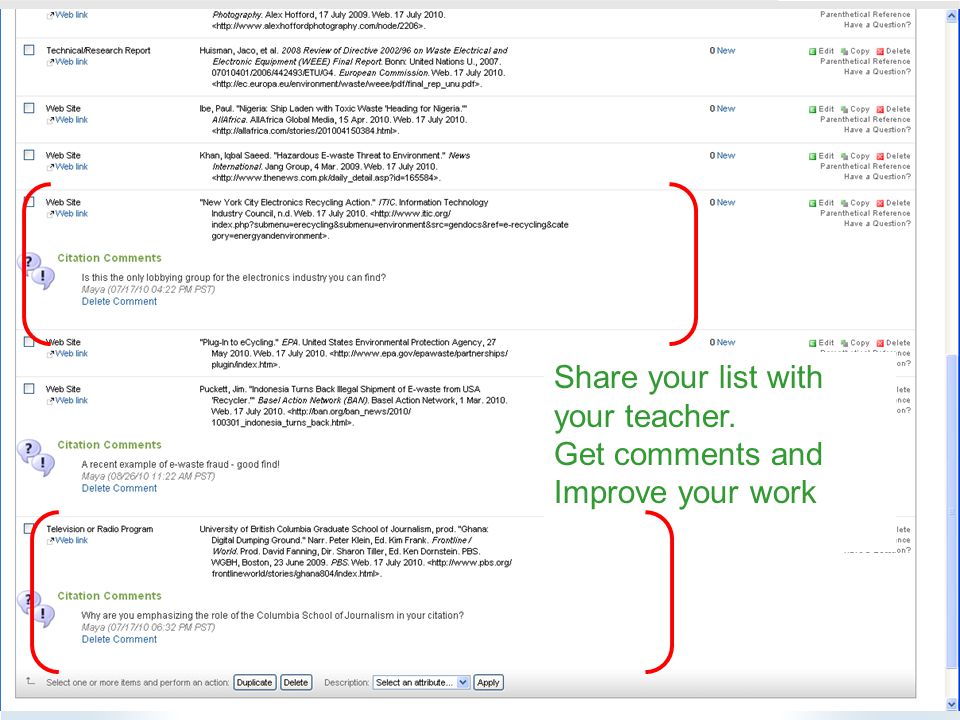Click Have a Question? for Huisman report
The image size is (960, 720).
click(x=877, y=72)
